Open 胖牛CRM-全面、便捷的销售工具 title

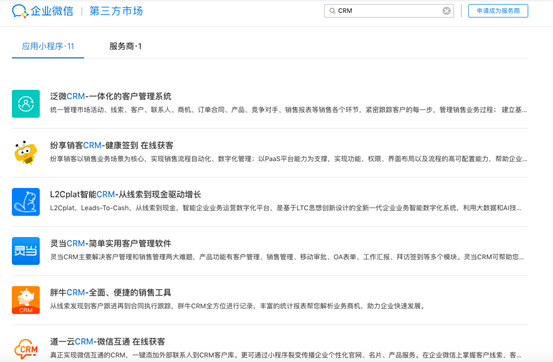pyautogui.click(x=110, y=292)
